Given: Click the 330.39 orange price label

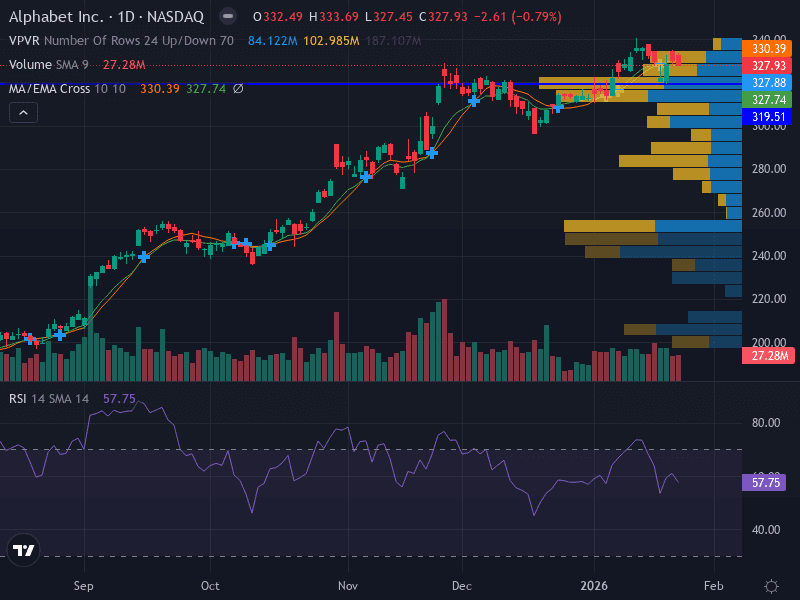Looking at the screenshot, I should (767, 48).
